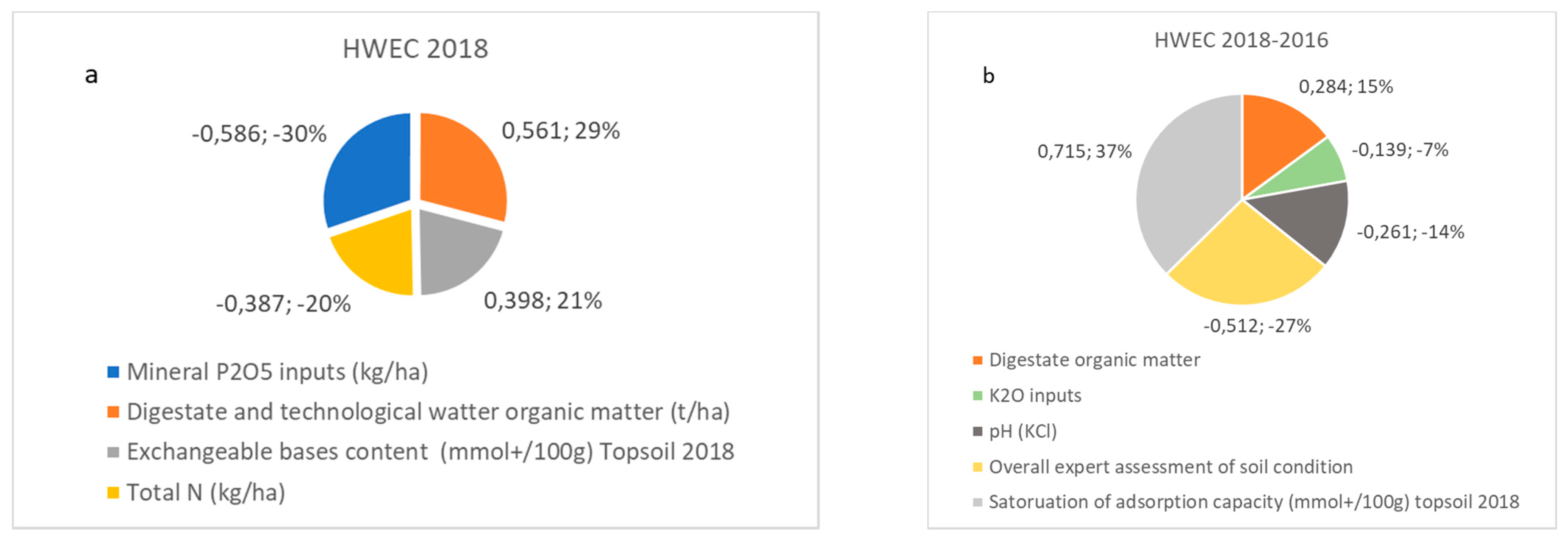The width and height of the screenshot is (1568, 539).
Task: Click the "-0,512; -27%" data label
Action: click(1257, 326)
